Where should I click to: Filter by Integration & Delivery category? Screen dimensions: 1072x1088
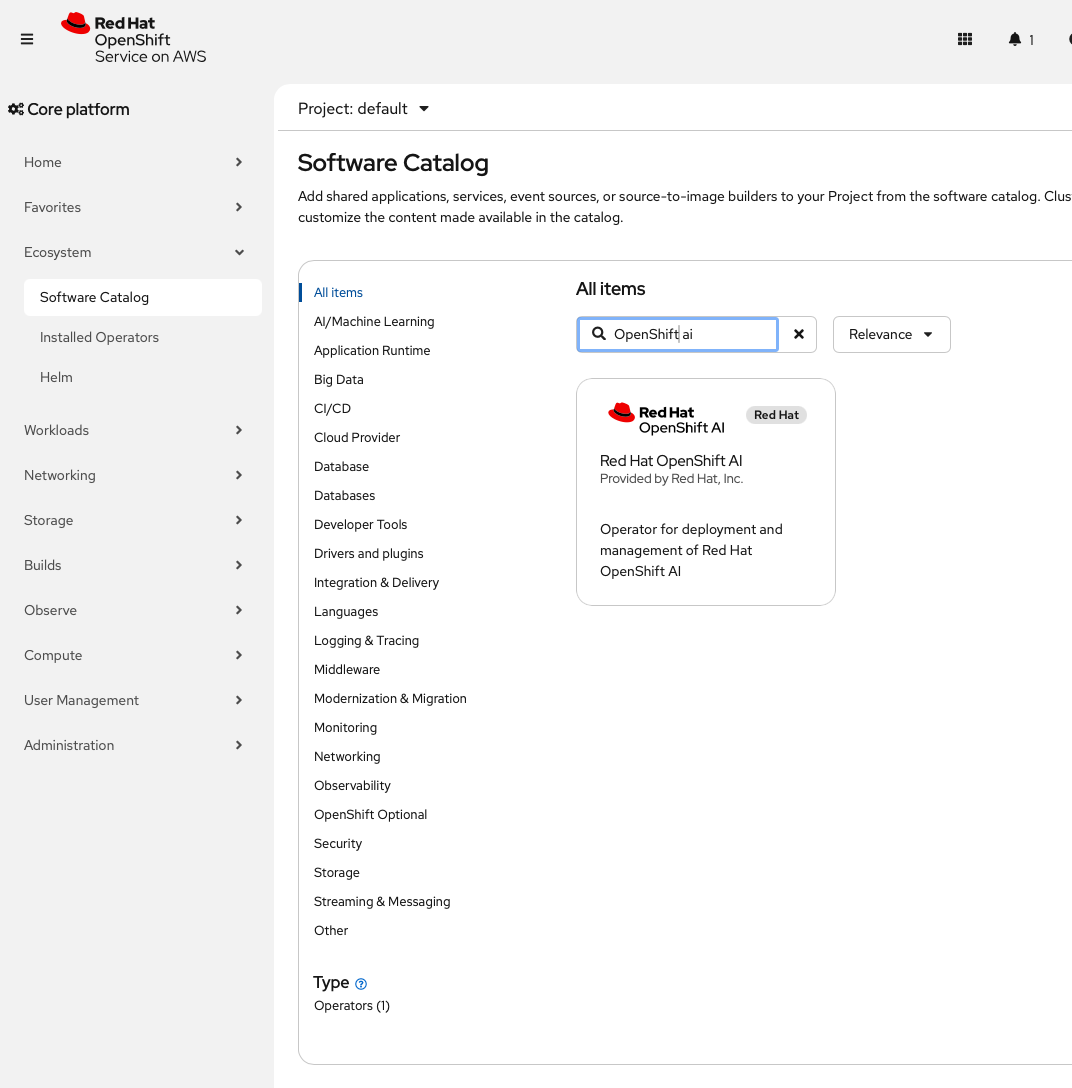coord(376,583)
